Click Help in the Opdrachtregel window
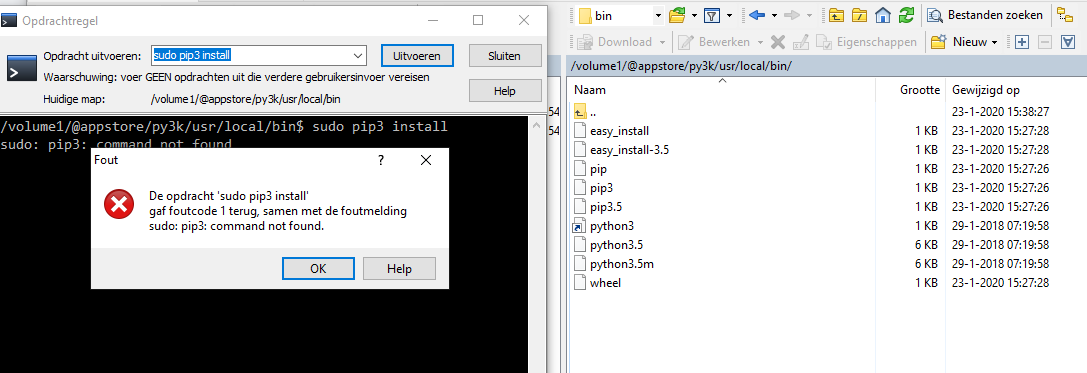 505,91
